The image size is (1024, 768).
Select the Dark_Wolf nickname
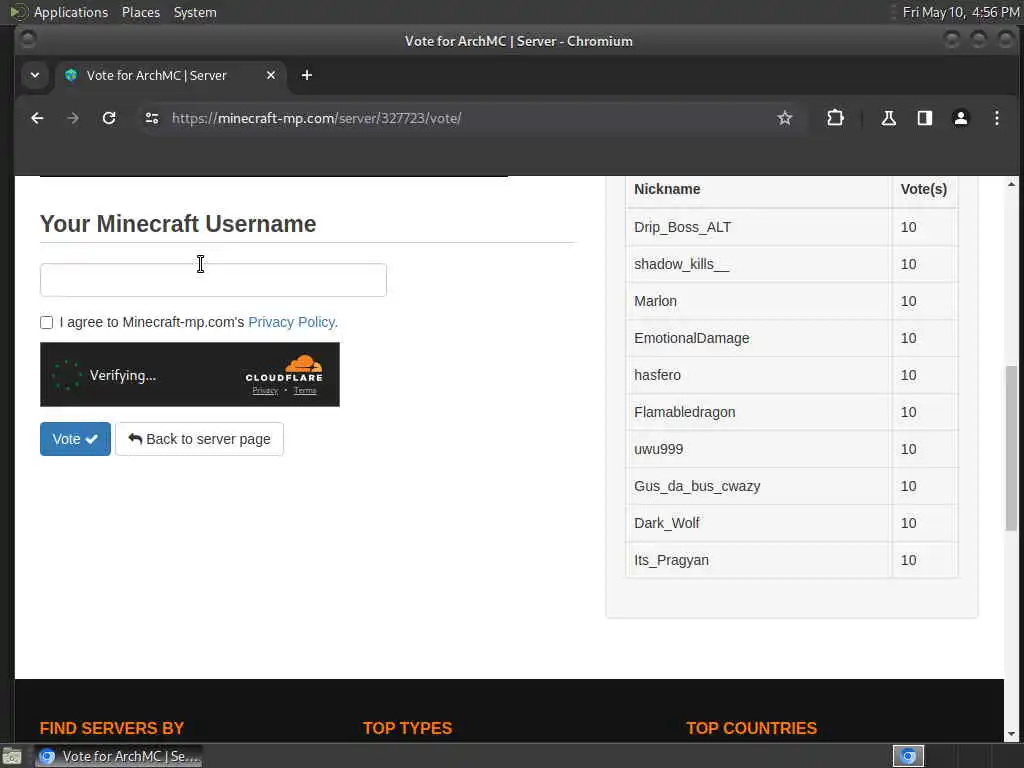(x=666, y=523)
